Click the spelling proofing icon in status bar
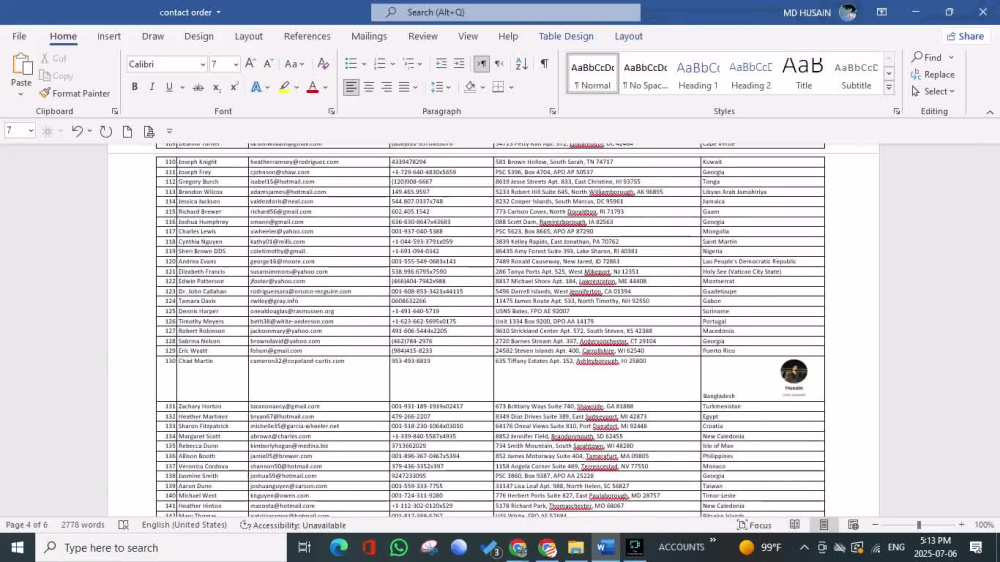1000x562 pixels. pos(124,525)
